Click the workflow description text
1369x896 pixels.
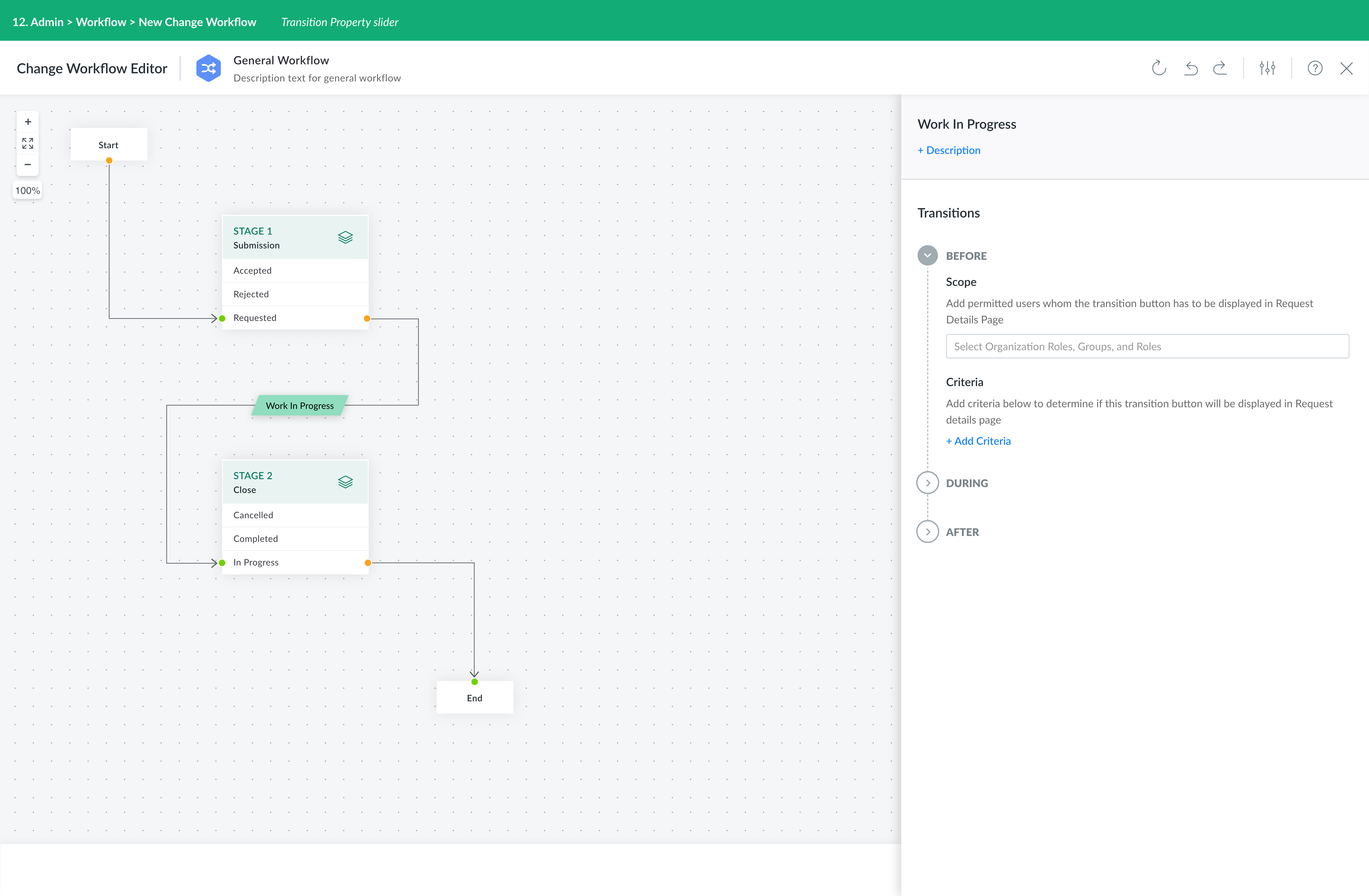click(317, 78)
